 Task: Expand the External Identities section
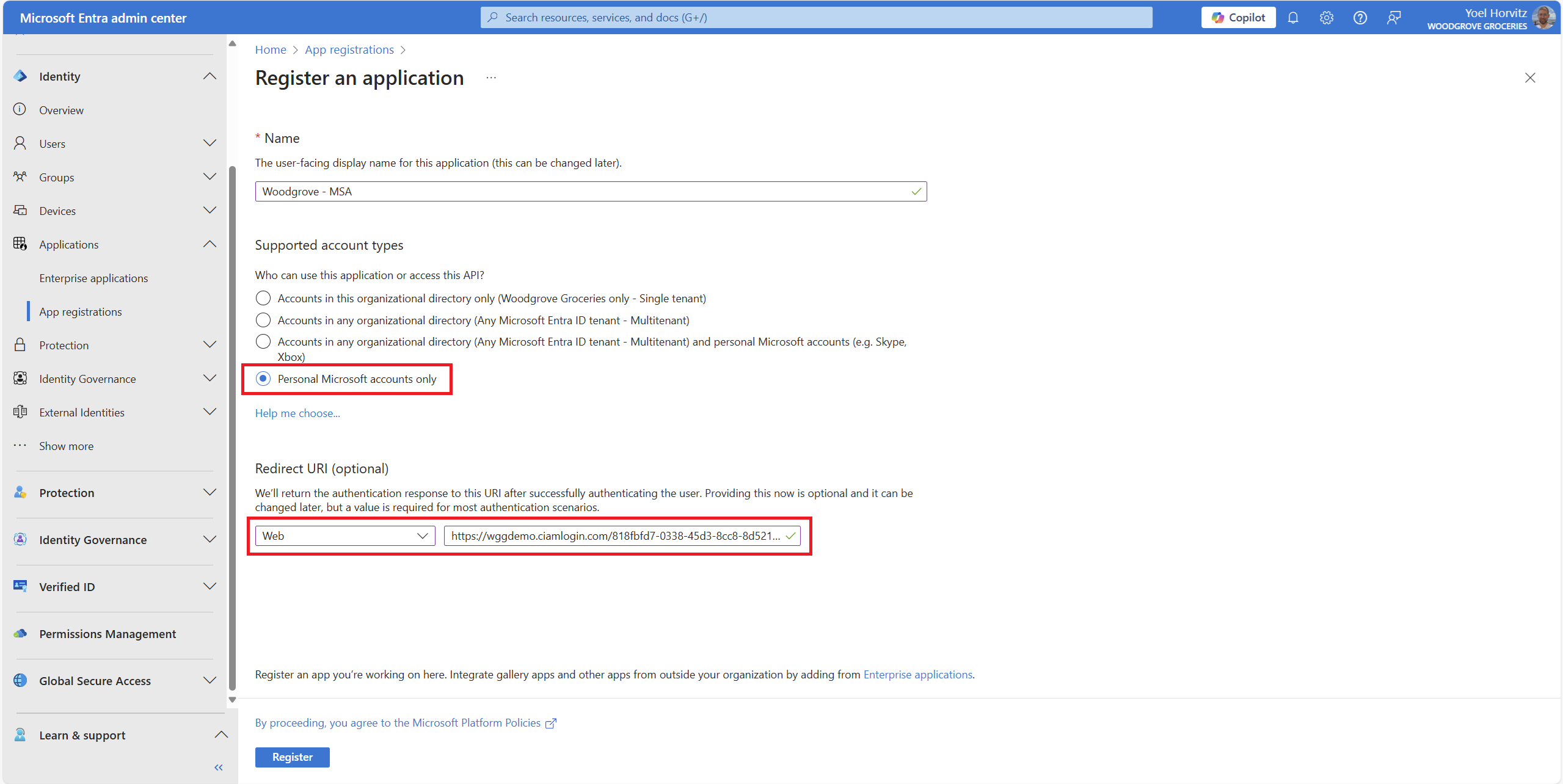[209, 412]
